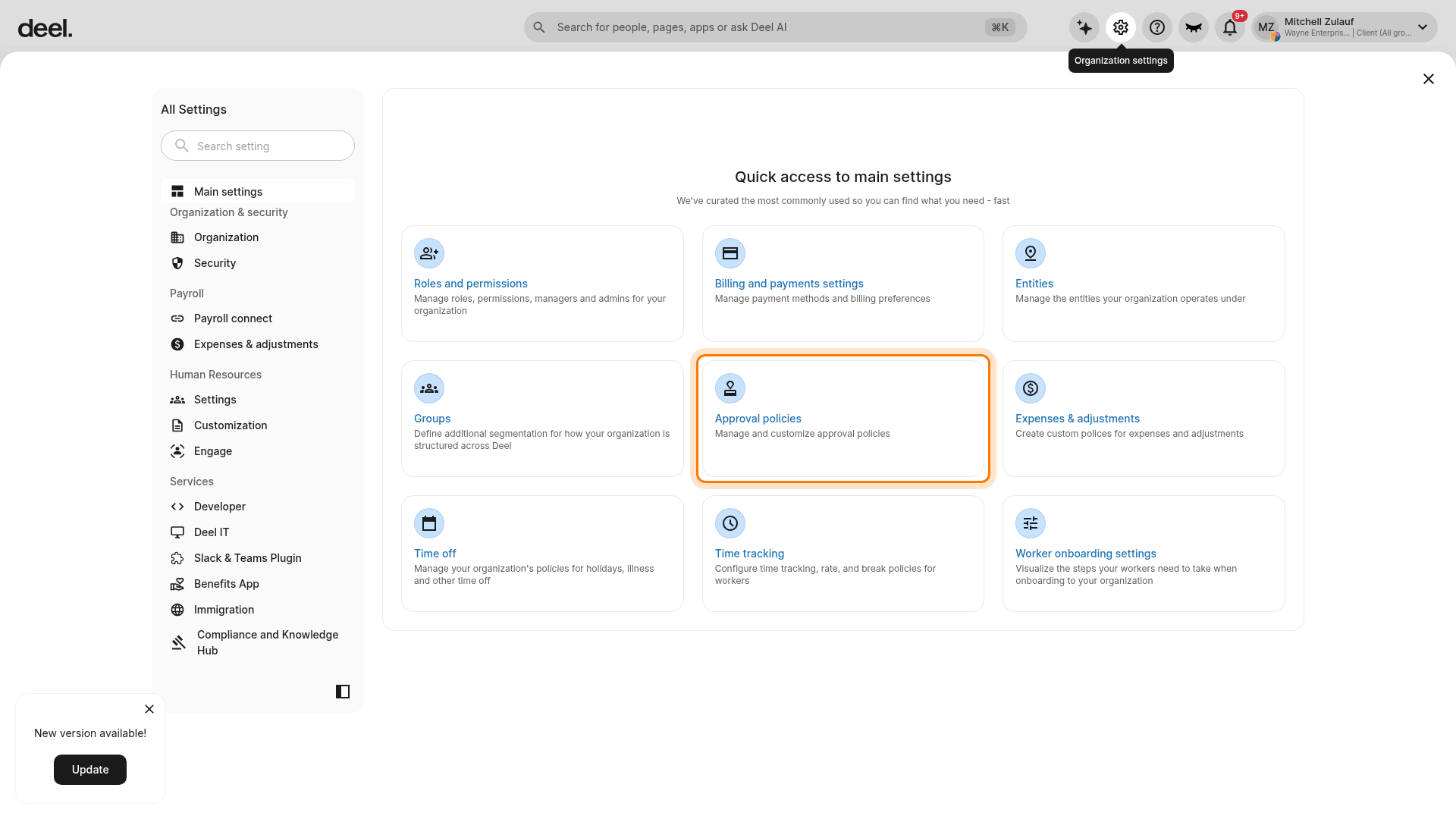Open Expenses & adjustments sidebar item
The height and width of the screenshot is (819, 1456).
click(258, 344)
